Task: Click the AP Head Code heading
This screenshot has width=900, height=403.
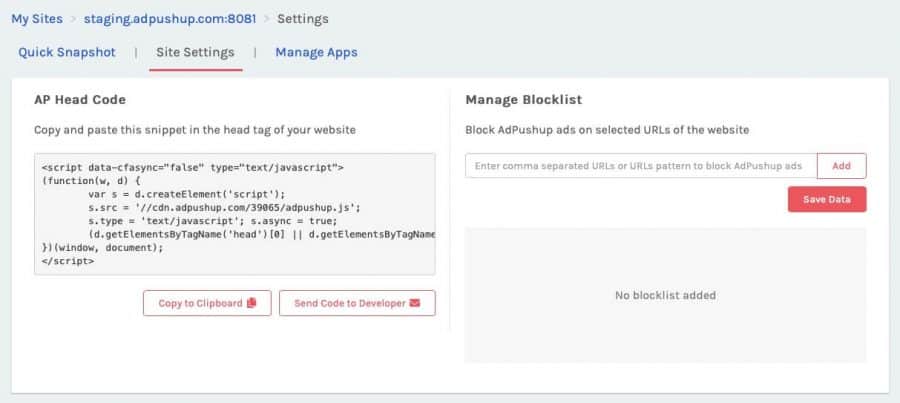Action: (80, 99)
